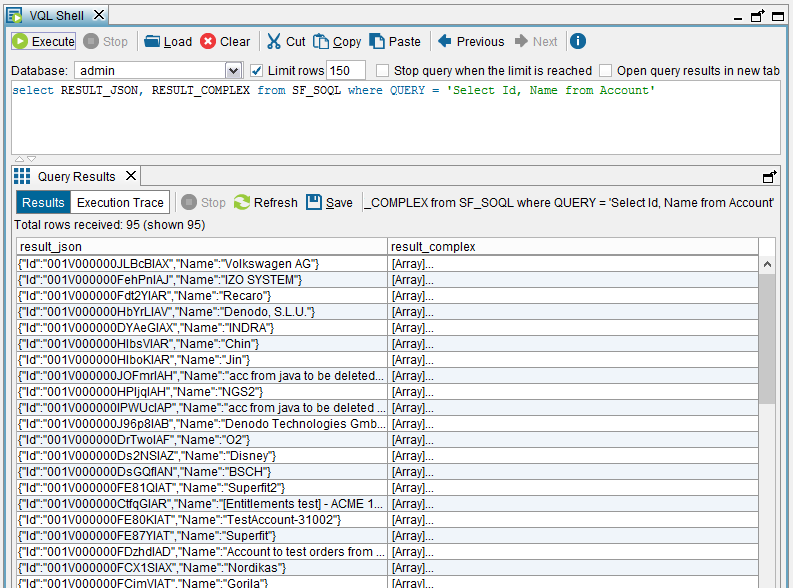This screenshot has height=588, width=793.
Task: Save the query results
Action: tap(330, 203)
